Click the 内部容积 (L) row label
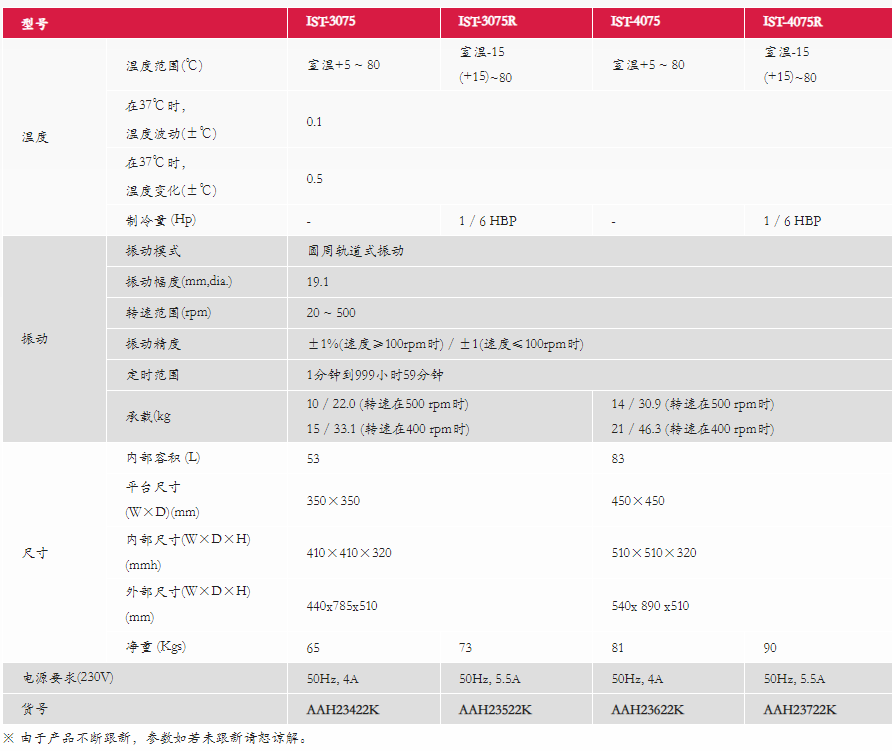The image size is (892, 751). 162,458
